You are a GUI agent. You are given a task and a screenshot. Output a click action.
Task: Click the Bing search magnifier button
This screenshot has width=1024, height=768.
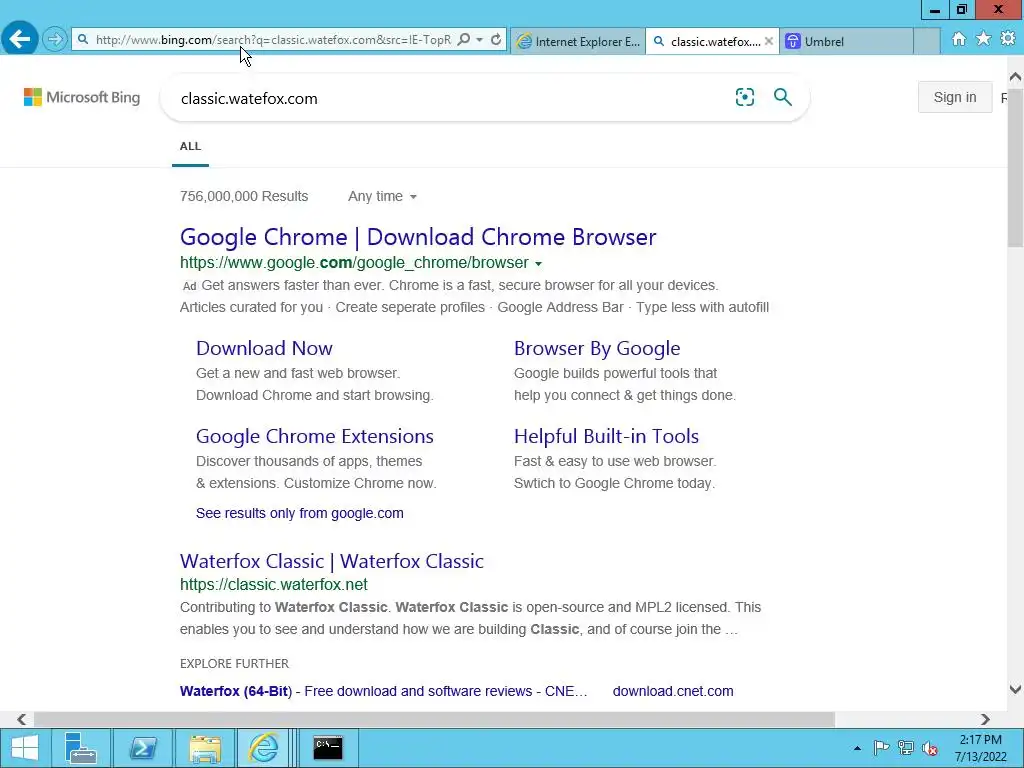782,97
